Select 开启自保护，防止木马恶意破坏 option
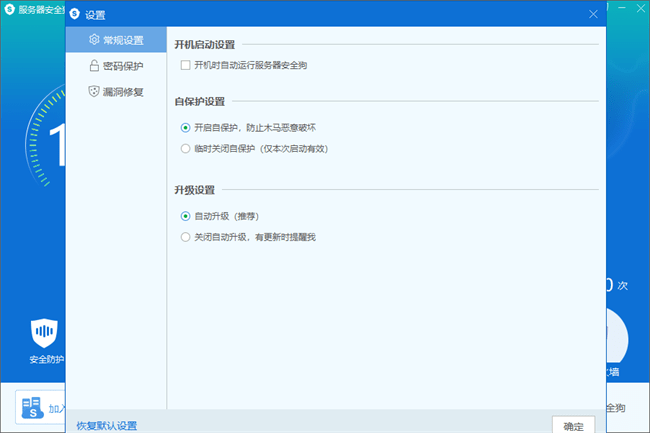This screenshot has width=650, height=433. pos(185,127)
